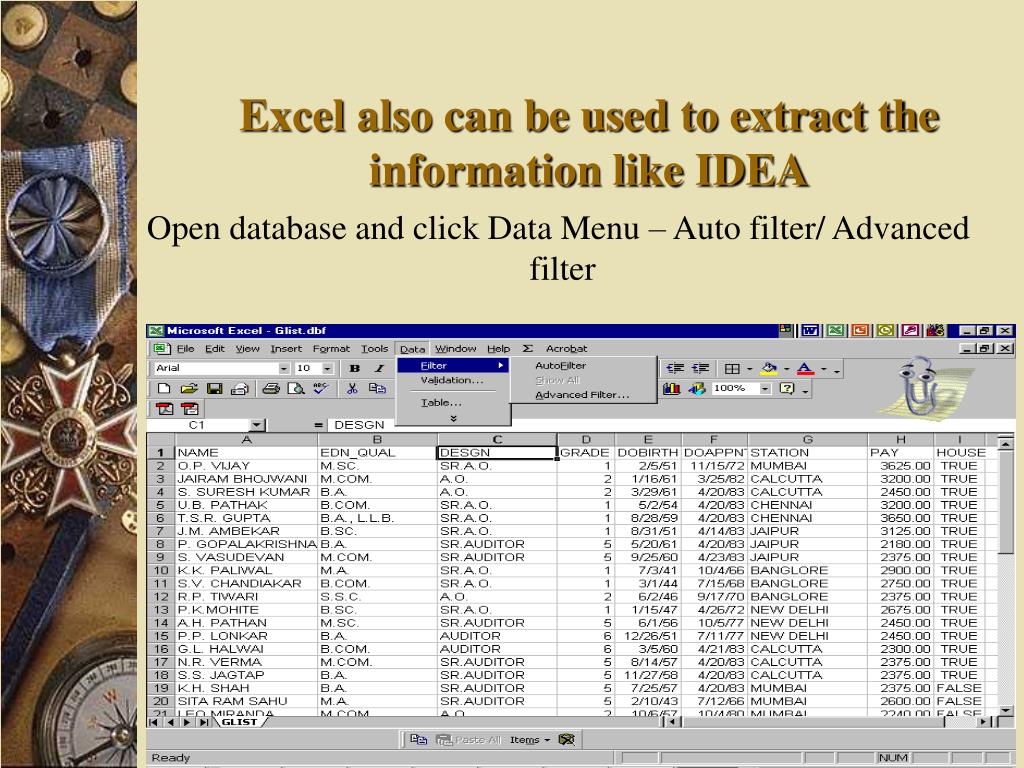Choose Advanced Filter from the submenu
Viewport: 1024px width, 768px height.
click(582, 394)
